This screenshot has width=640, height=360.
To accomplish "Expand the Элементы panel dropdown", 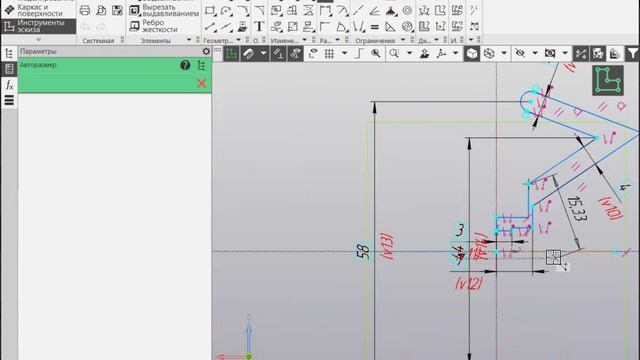I will pos(189,40).
